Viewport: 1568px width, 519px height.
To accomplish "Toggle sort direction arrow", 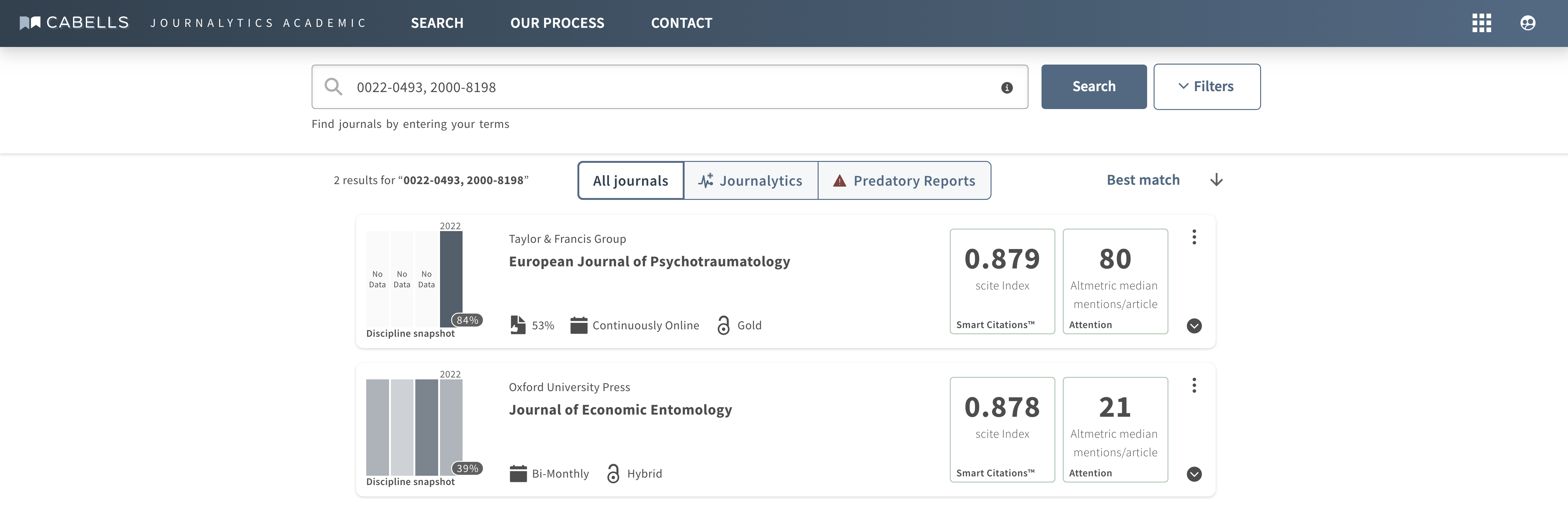I will point(1216,180).
